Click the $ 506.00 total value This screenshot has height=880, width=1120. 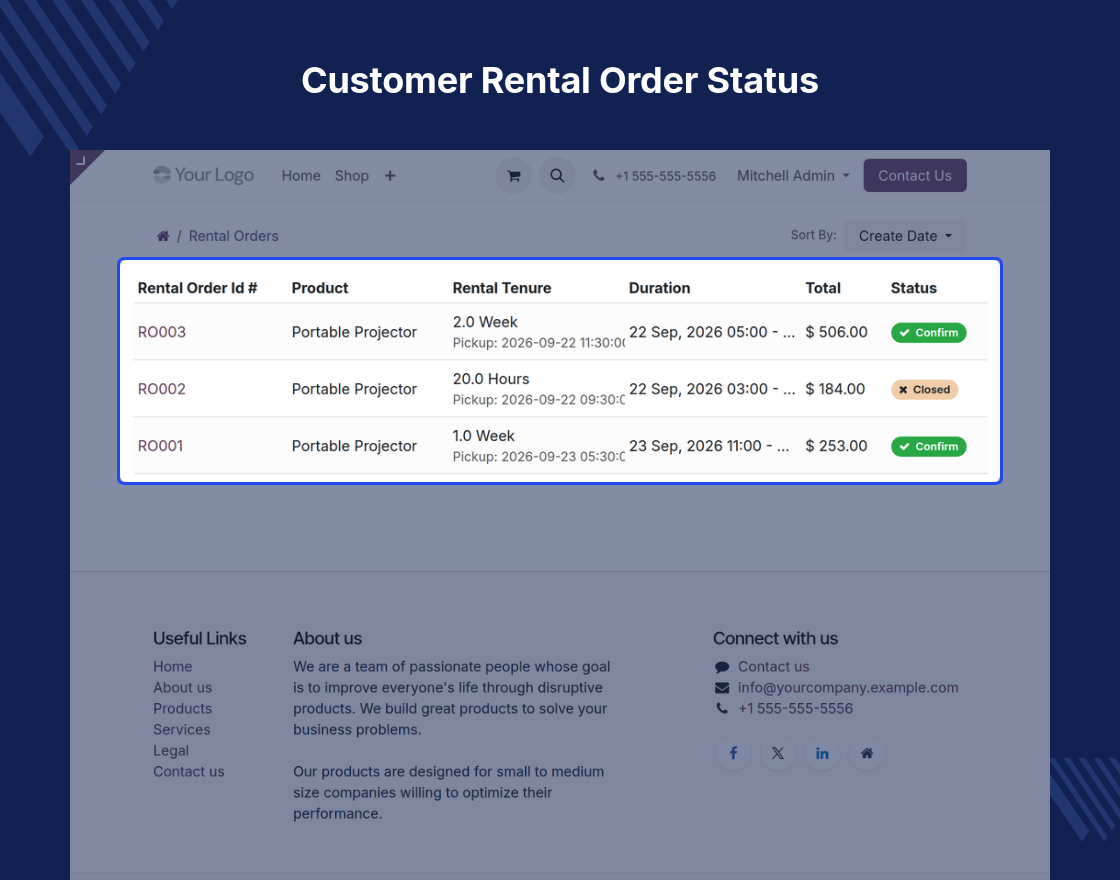coord(836,332)
